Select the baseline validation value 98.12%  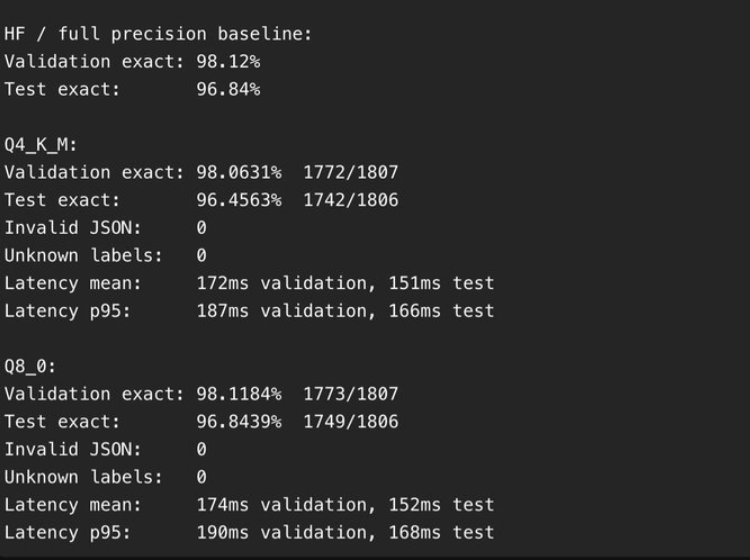click(x=228, y=62)
